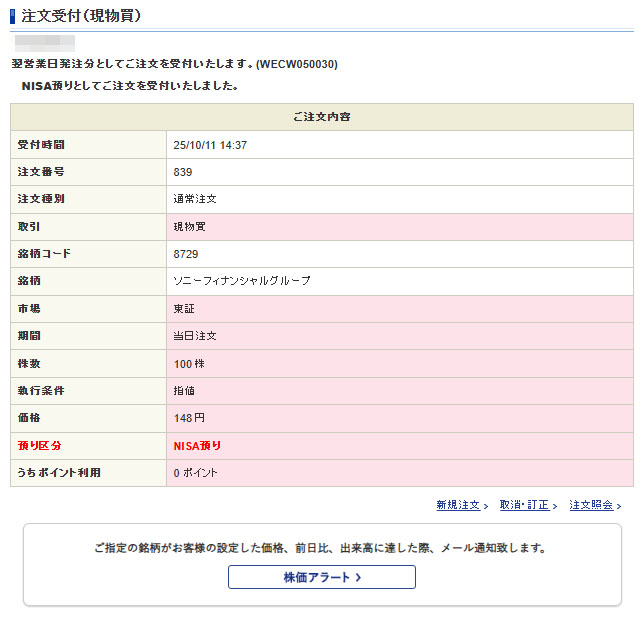Click the 新規注文 link

(x=457, y=505)
